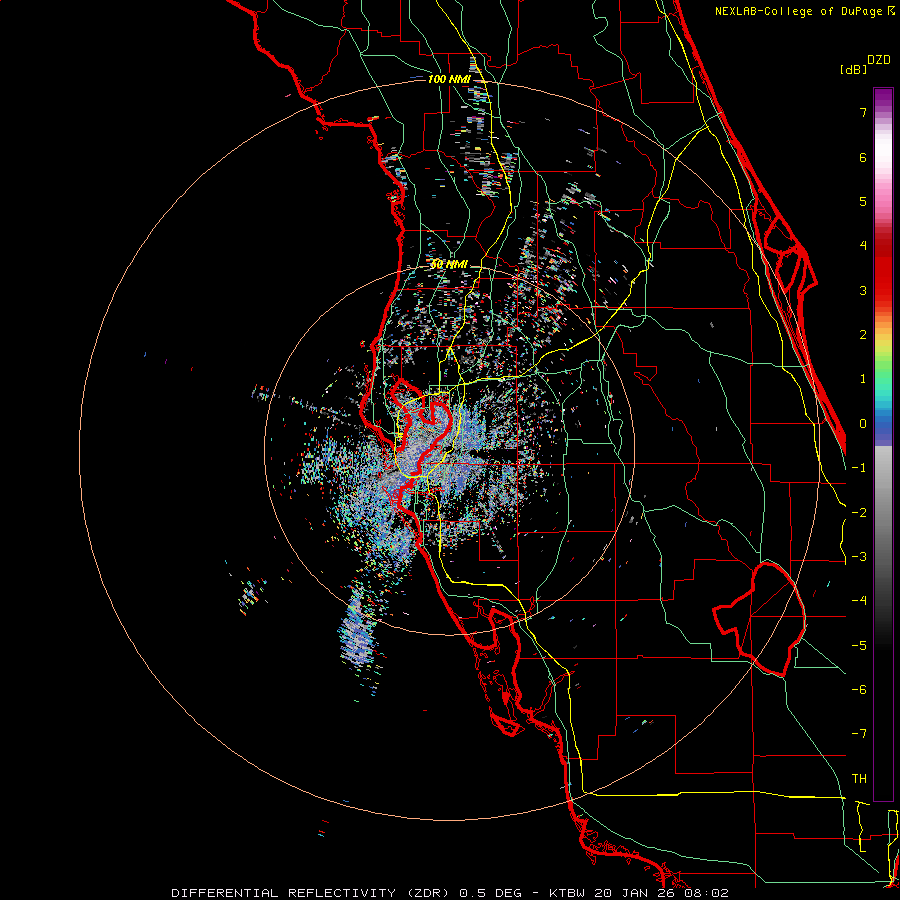
Task: Click the -1 value on color scale
Action: 859,468
